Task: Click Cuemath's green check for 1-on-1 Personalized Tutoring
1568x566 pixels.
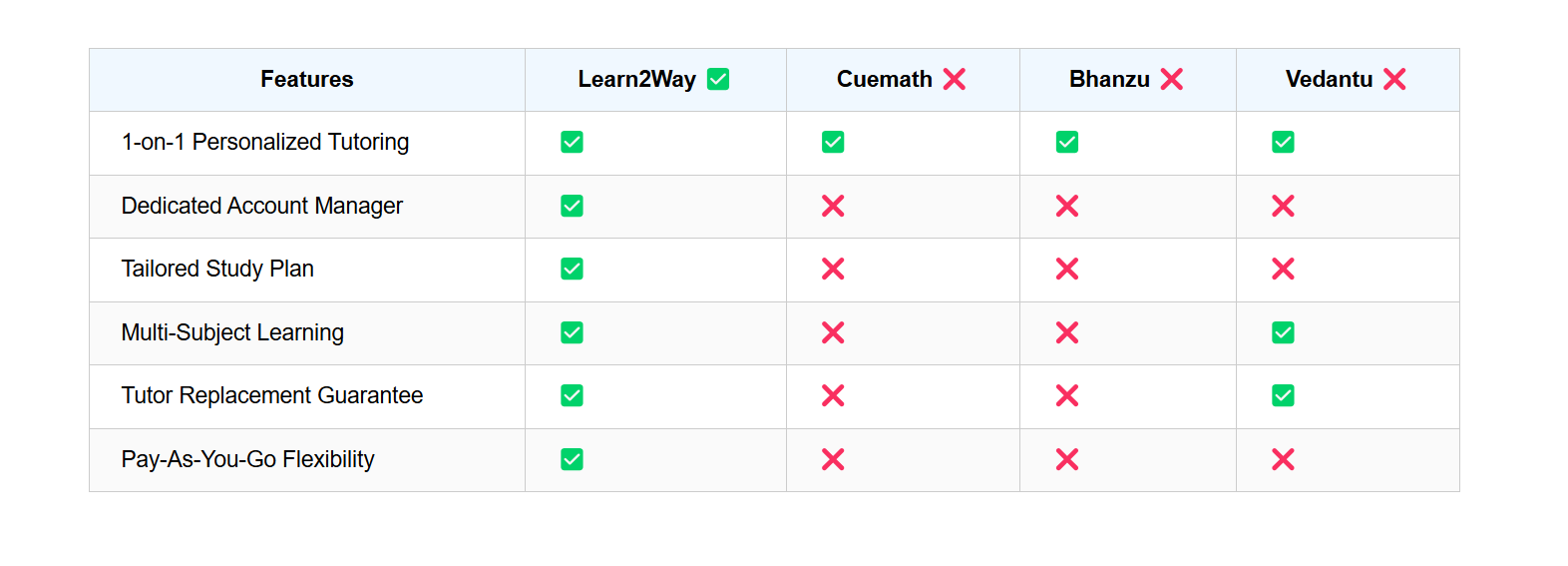Action: pyautogui.click(x=833, y=142)
